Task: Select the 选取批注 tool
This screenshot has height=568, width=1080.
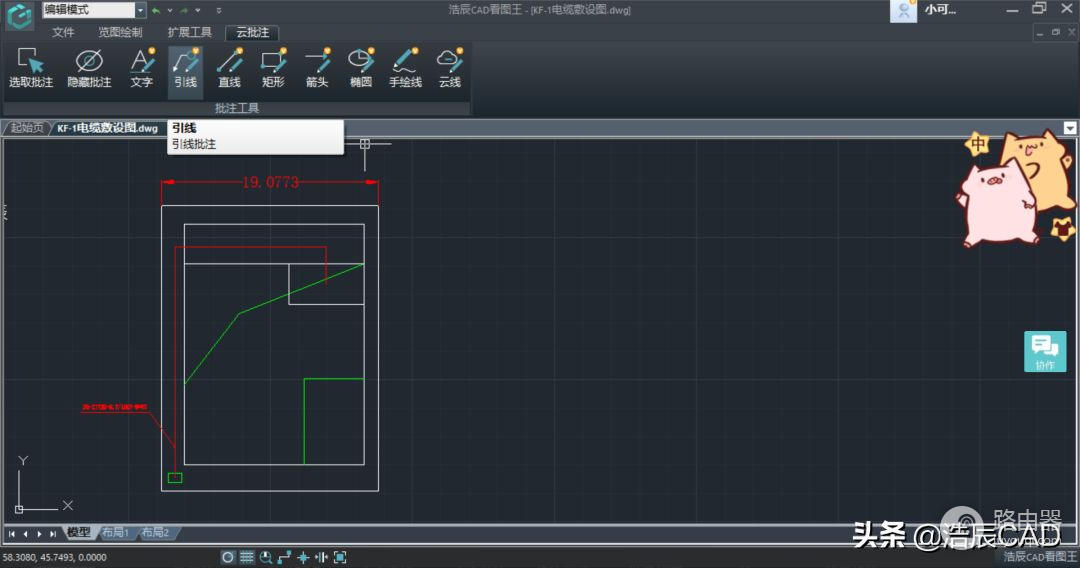Action: (x=30, y=68)
